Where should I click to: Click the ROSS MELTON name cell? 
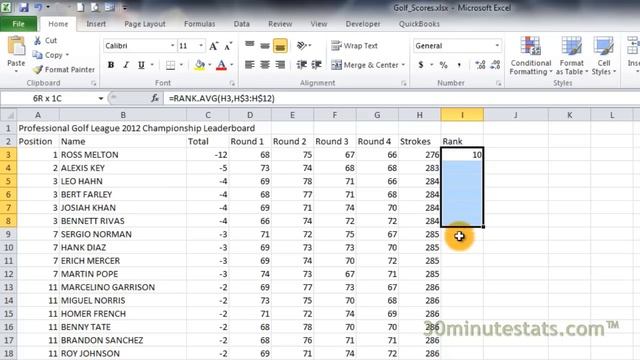[x=123, y=155]
